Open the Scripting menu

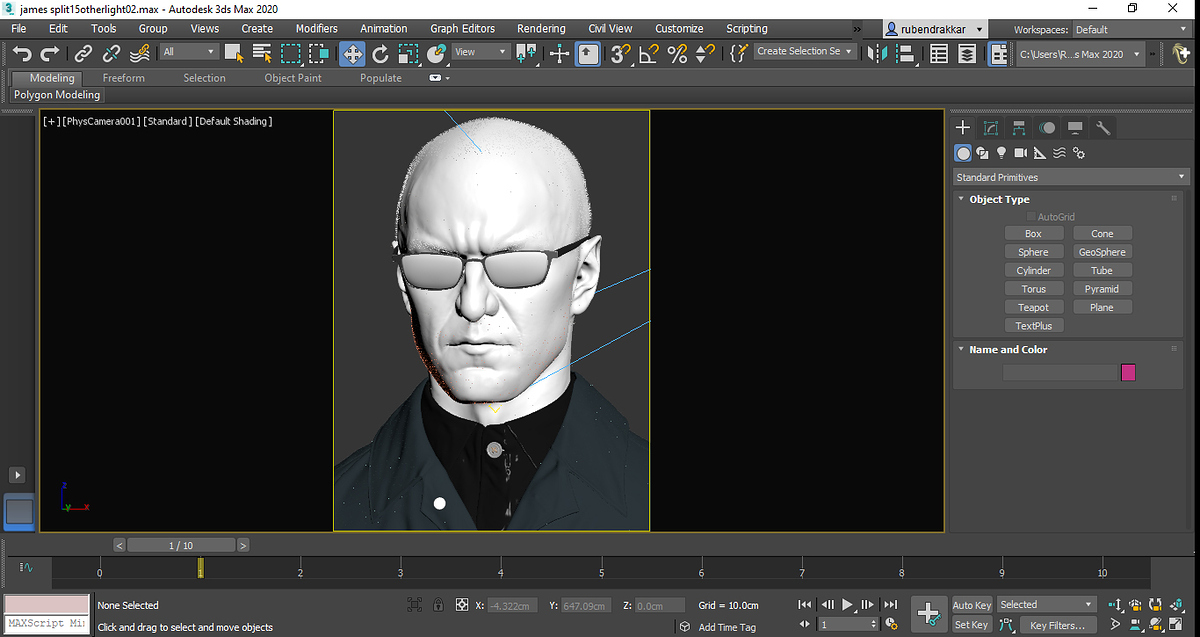pyautogui.click(x=747, y=29)
